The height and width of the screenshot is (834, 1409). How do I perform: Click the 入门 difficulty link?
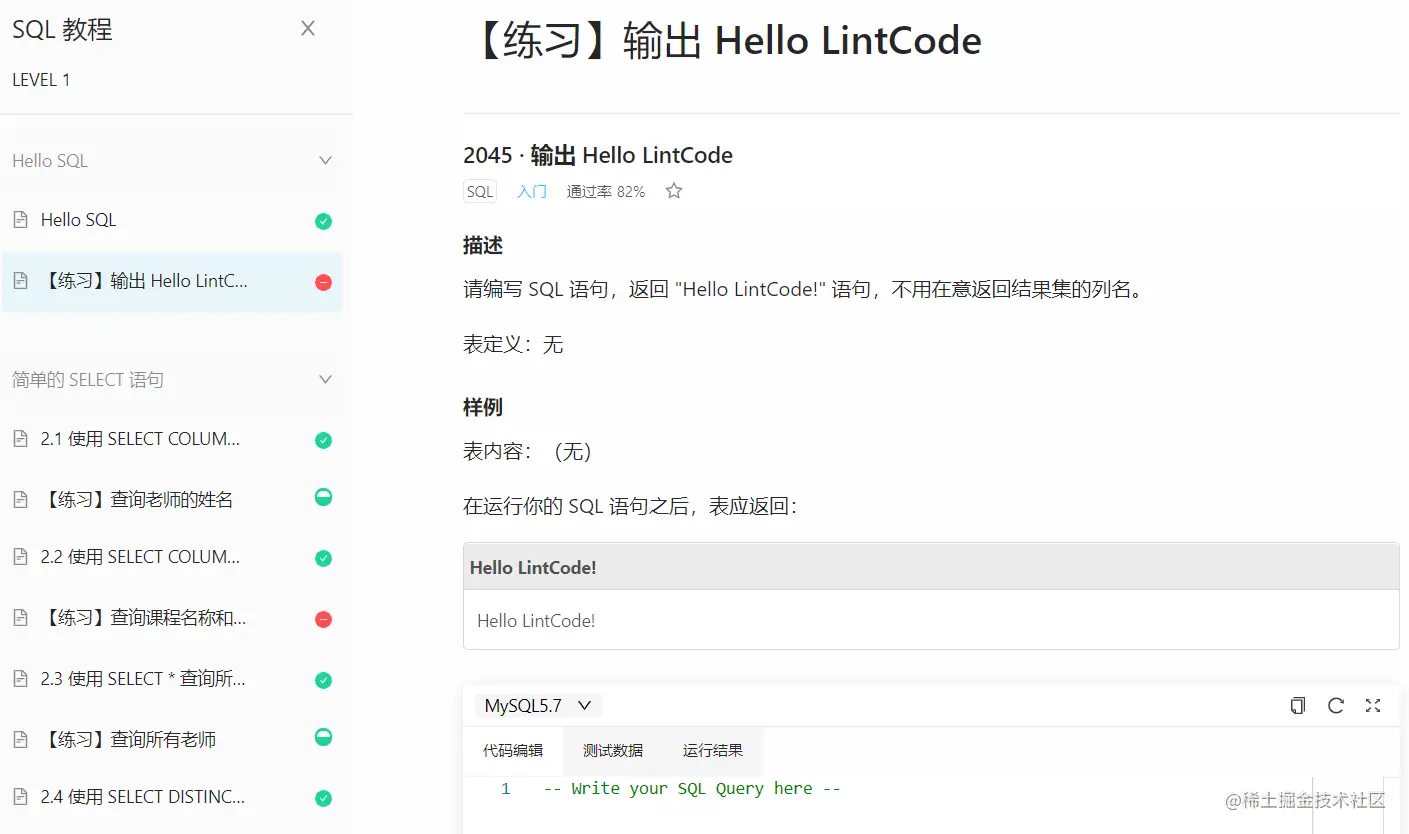[x=532, y=191]
